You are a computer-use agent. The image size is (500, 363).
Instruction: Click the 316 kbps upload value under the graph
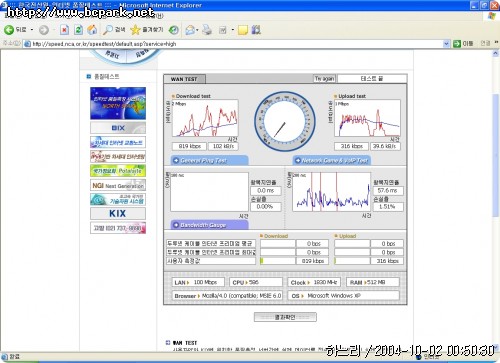click(x=351, y=146)
